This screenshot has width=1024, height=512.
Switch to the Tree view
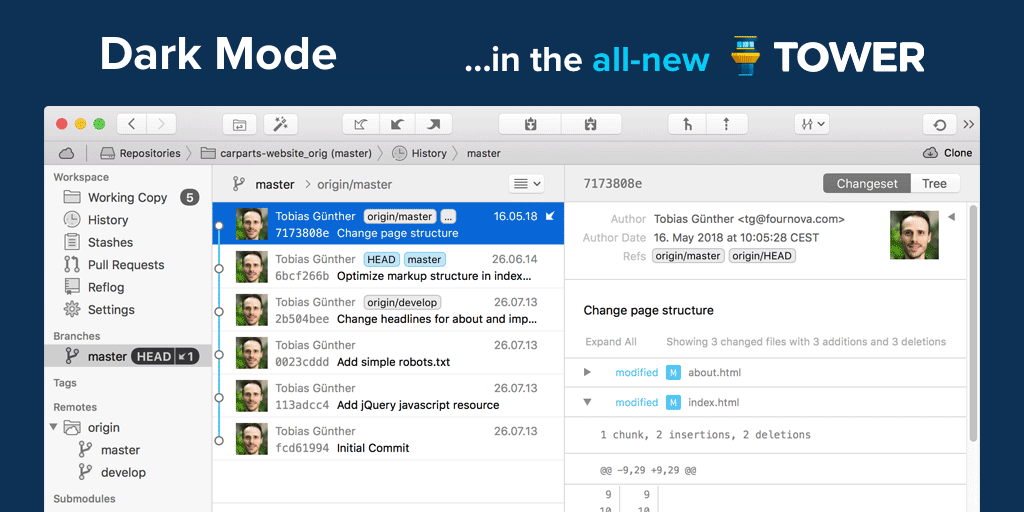(x=934, y=183)
